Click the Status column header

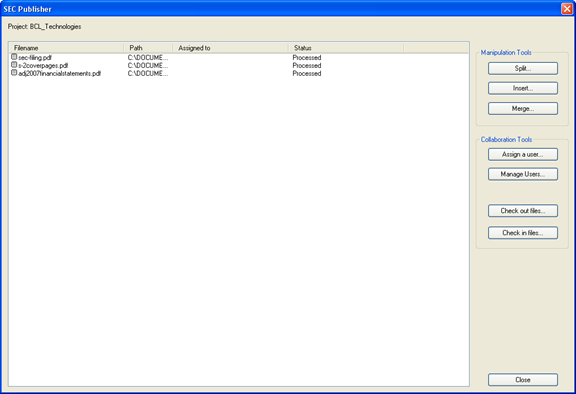click(x=346, y=48)
